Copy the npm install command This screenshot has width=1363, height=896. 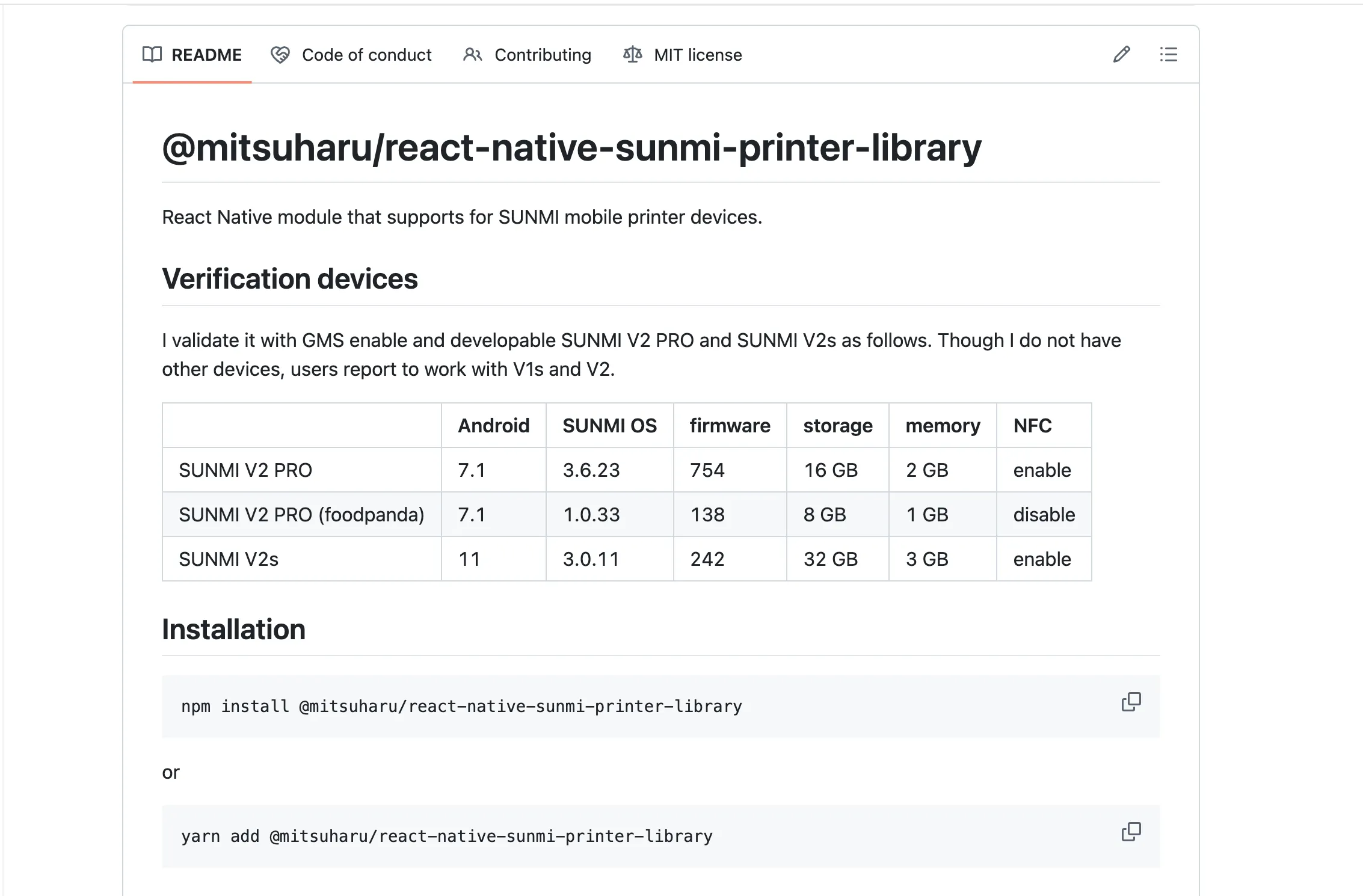(1131, 702)
